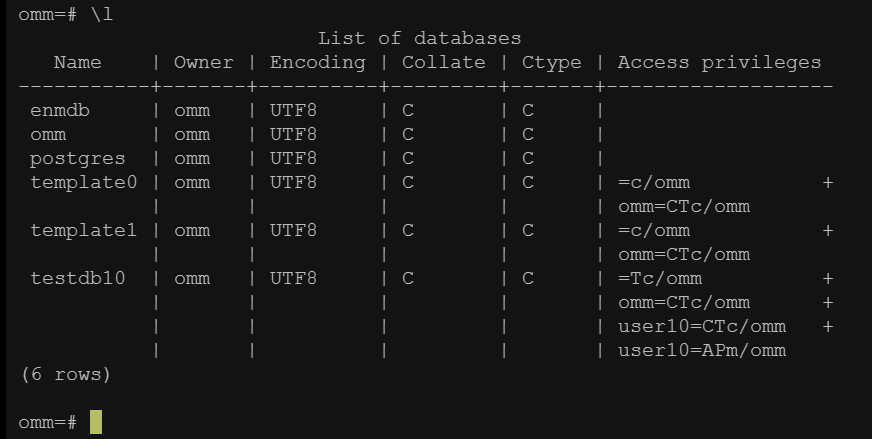This screenshot has width=872, height=439.
Task: Click UTF8 encoding in the enmdb row
Action: [x=293, y=110]
